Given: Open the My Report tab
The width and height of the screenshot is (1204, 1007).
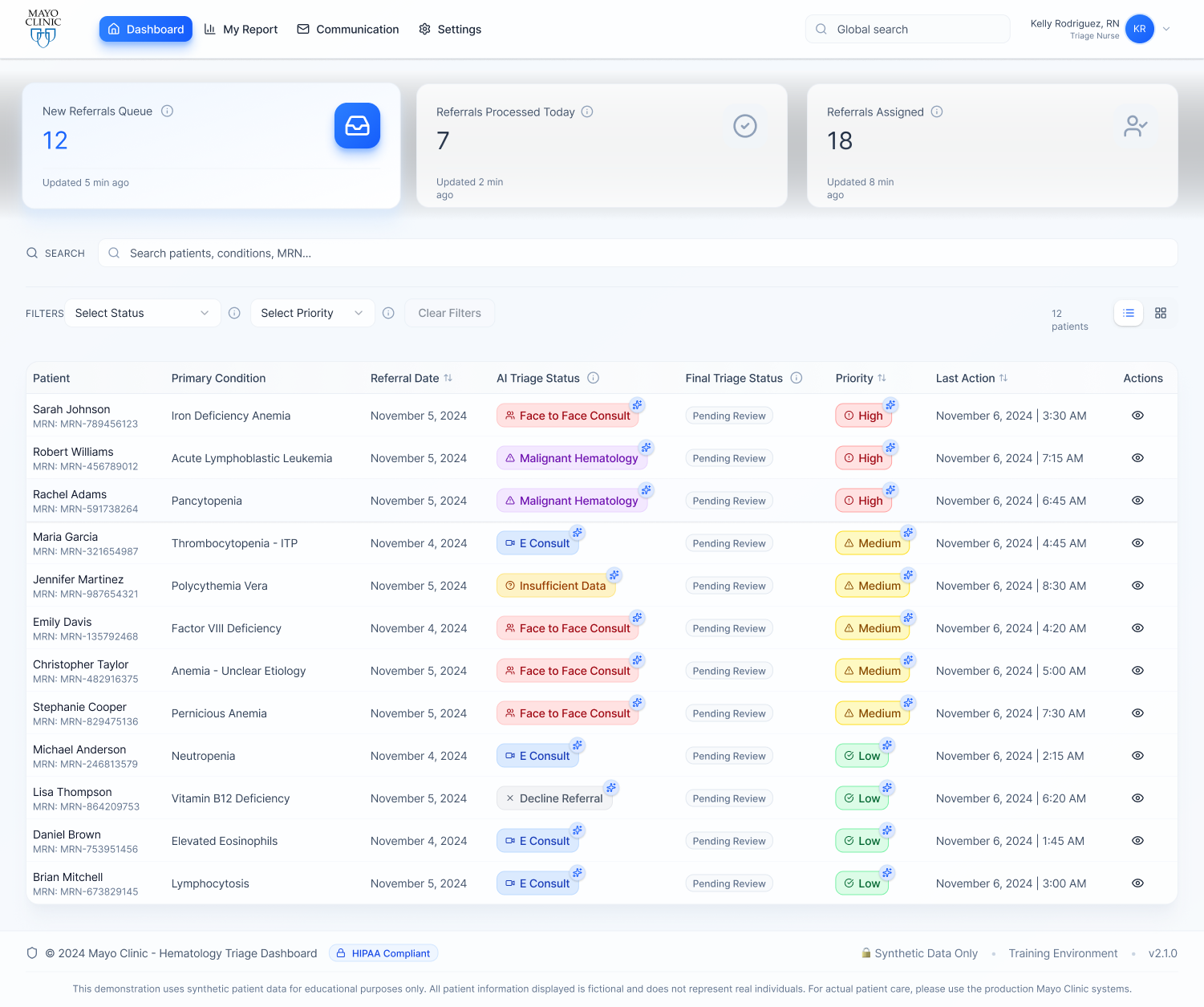Looking at the screenshot, I should pos(241,29).
